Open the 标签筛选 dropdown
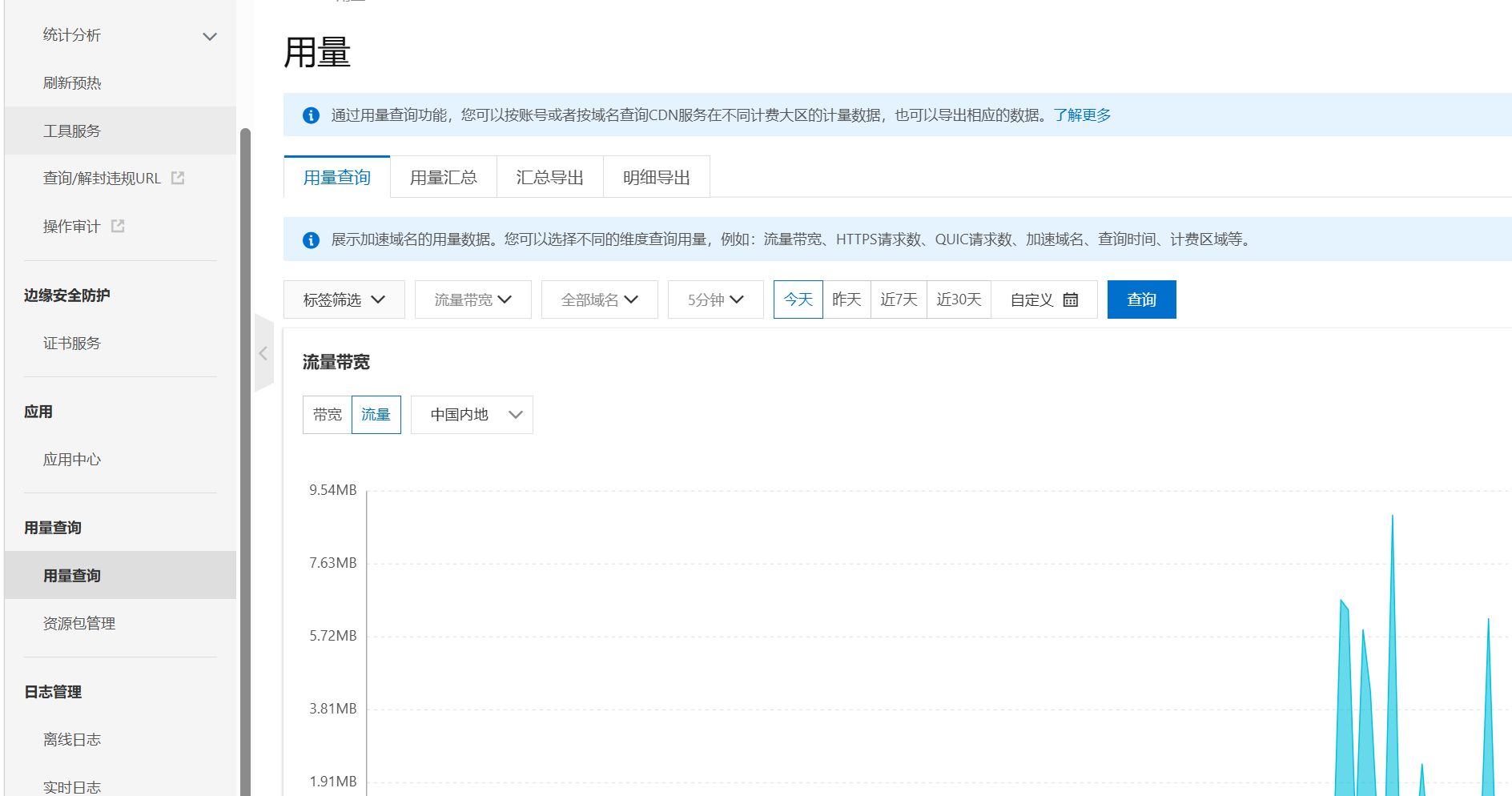 (344, 300)
